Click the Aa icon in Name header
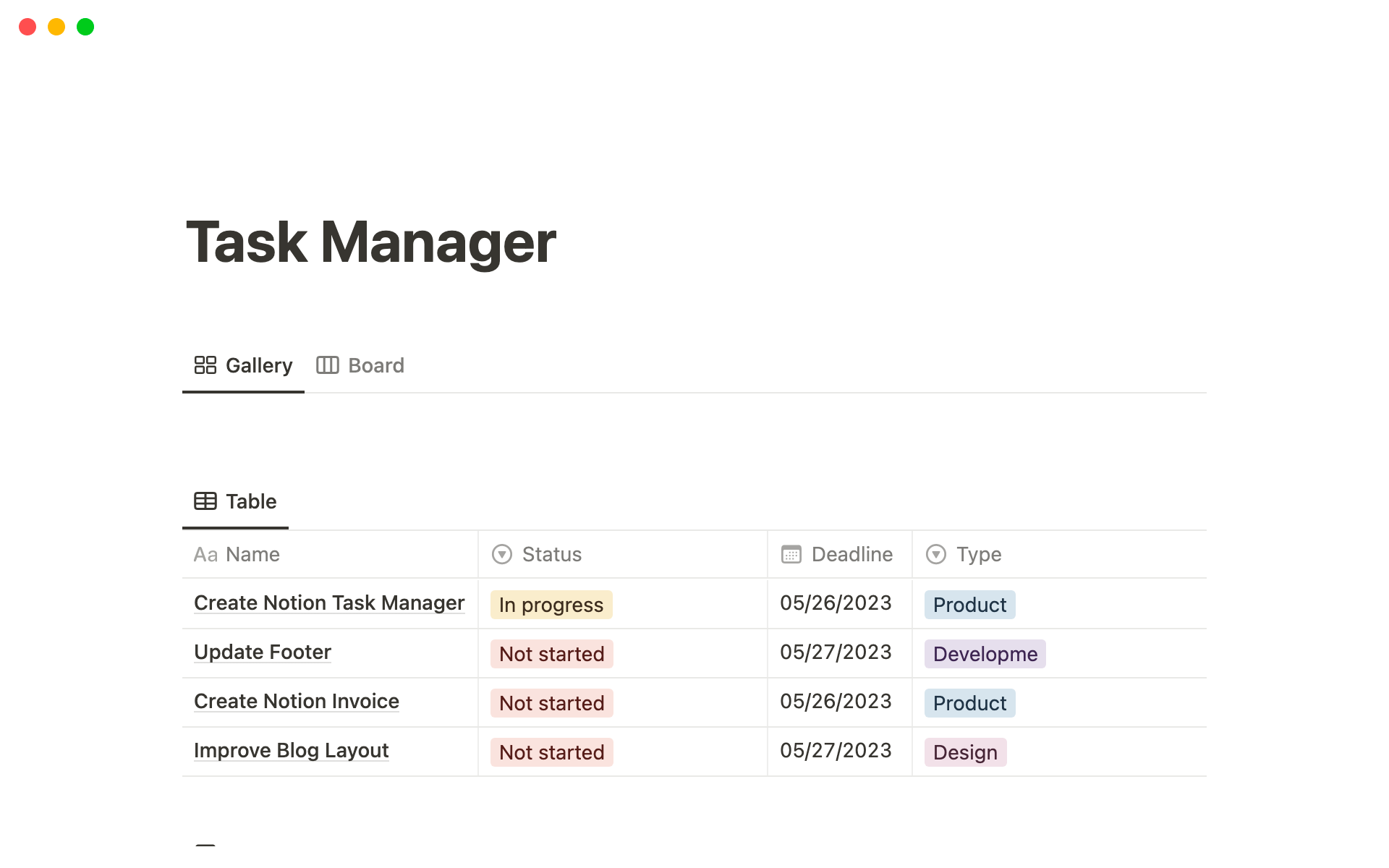Image resolution: width=1389 pixels, height=868 pixels. pos(205,555)
